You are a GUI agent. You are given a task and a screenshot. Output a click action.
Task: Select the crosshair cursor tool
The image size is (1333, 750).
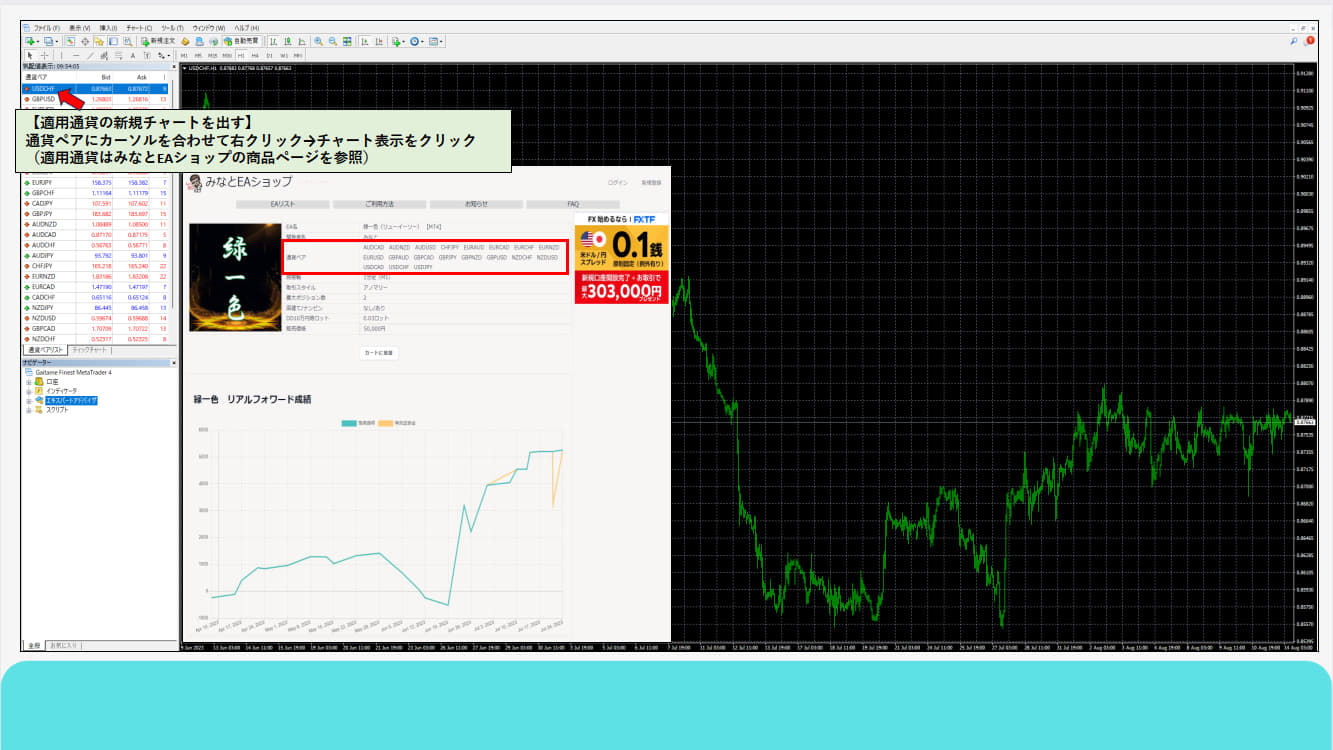[x=45, y=55]
